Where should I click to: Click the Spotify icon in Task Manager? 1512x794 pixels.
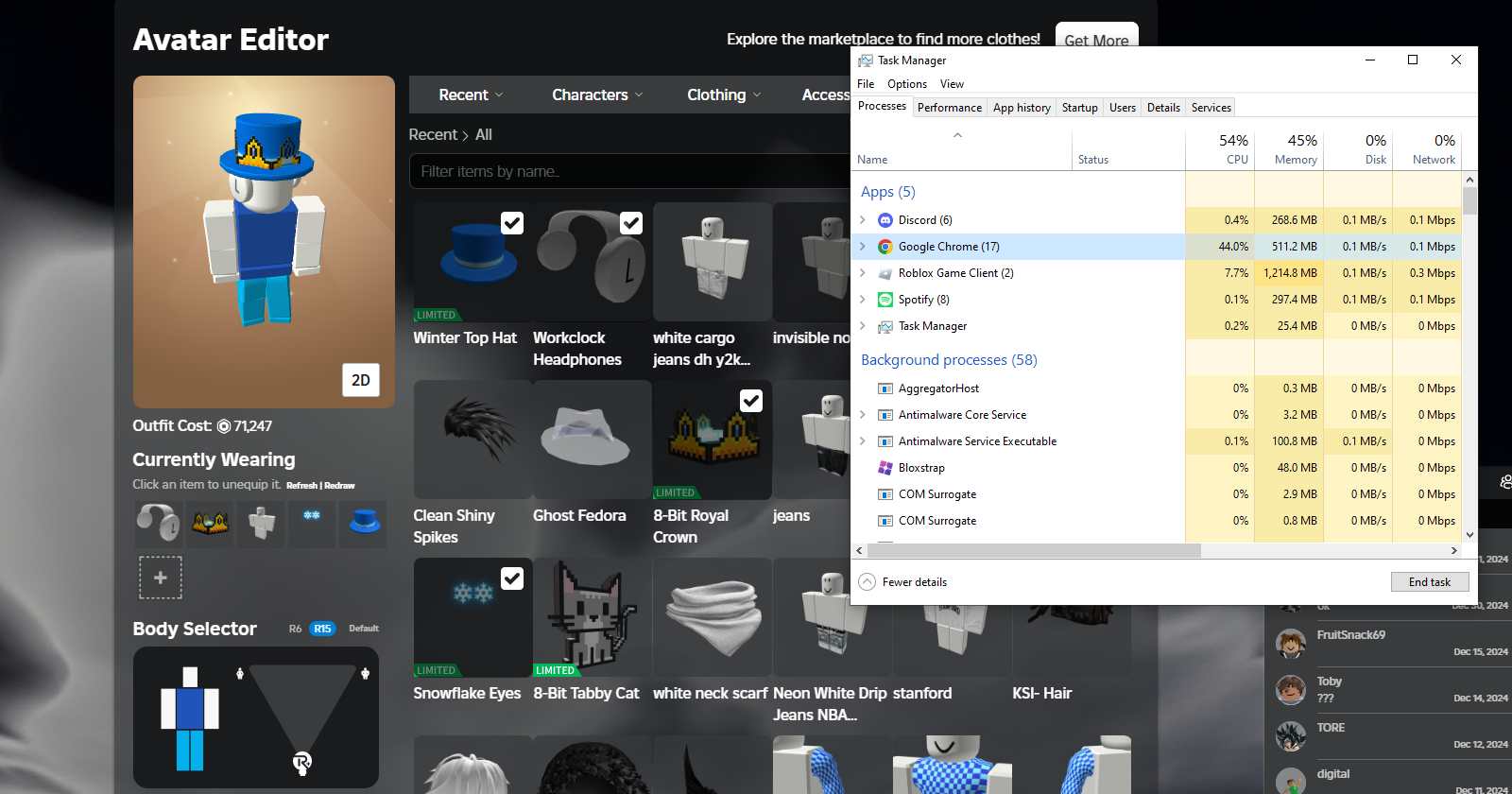[x=885, y=300]
